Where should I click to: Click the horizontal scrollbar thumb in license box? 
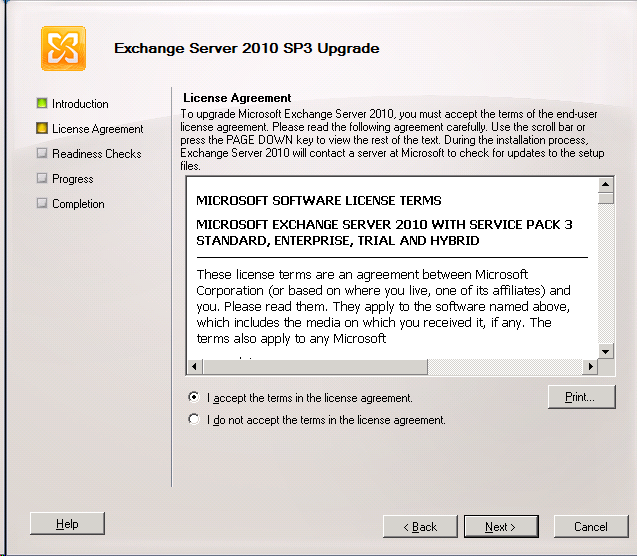click(315, 367)
